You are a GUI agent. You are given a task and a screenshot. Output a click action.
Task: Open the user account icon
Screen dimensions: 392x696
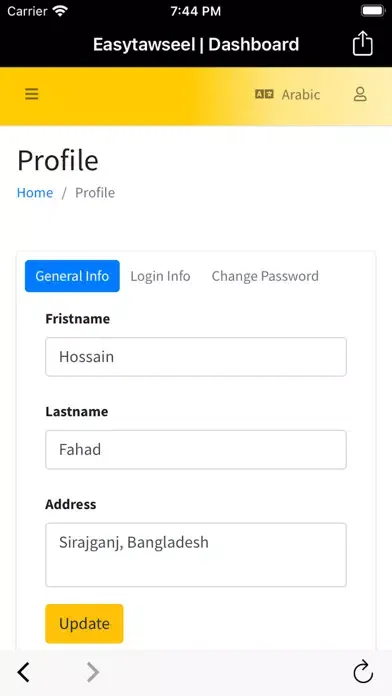coord(360,94)
